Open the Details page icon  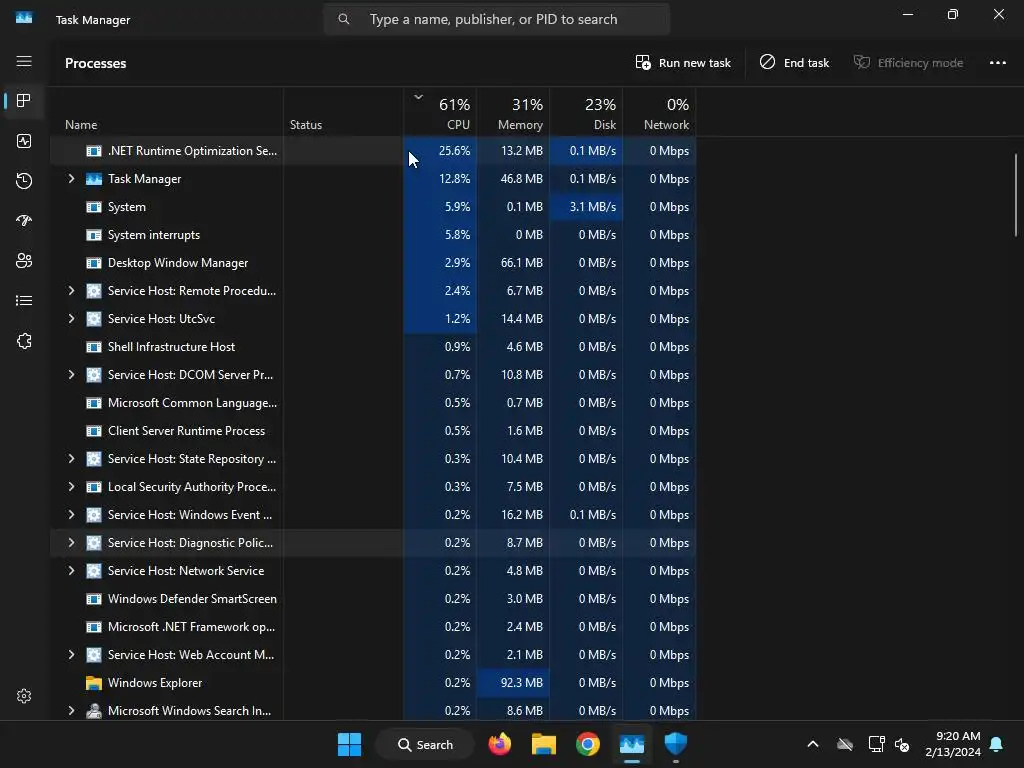tap(24, 301)
